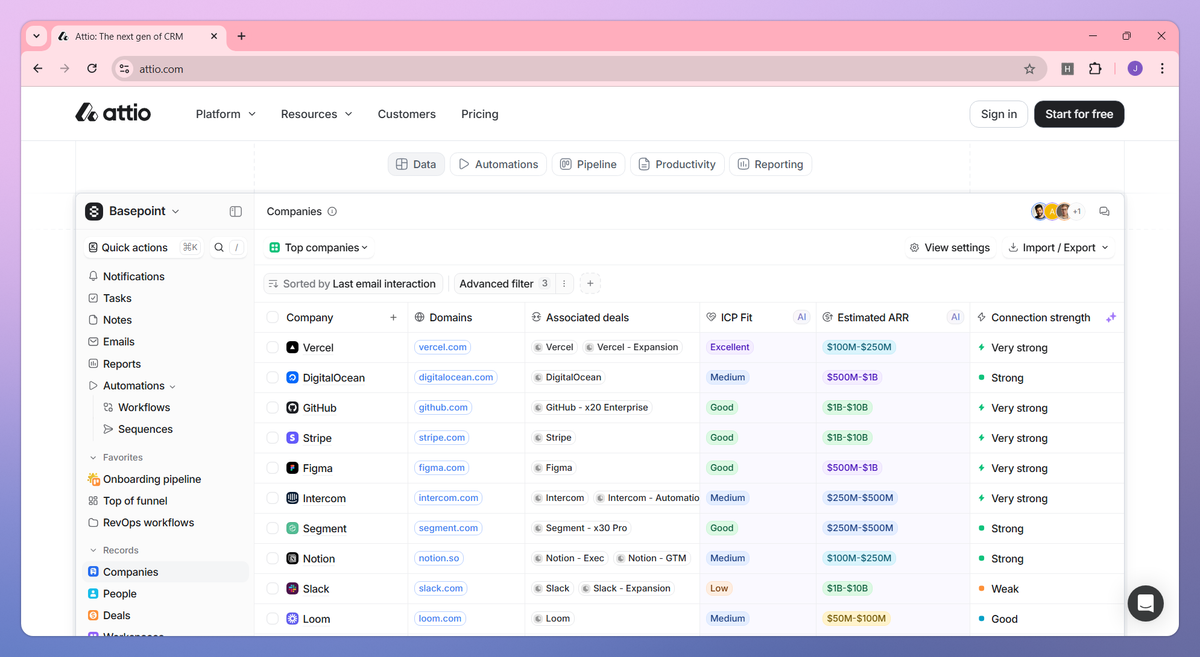Open the Basepoint workspace switcher

pos(133,212)
